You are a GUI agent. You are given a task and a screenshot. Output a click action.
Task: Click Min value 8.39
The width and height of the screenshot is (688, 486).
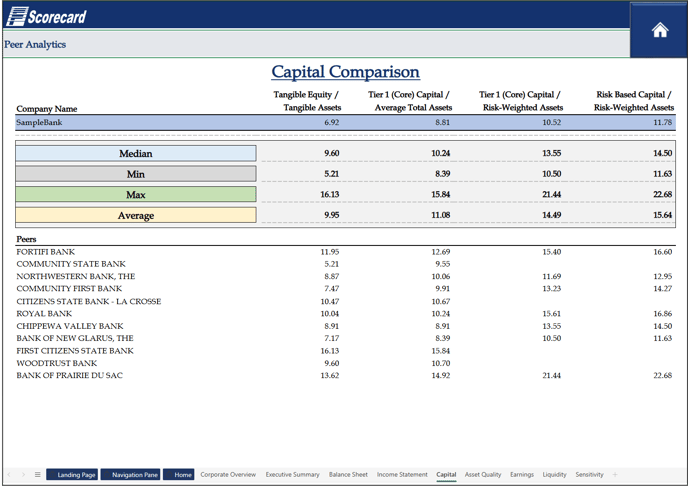click(442, 174)
